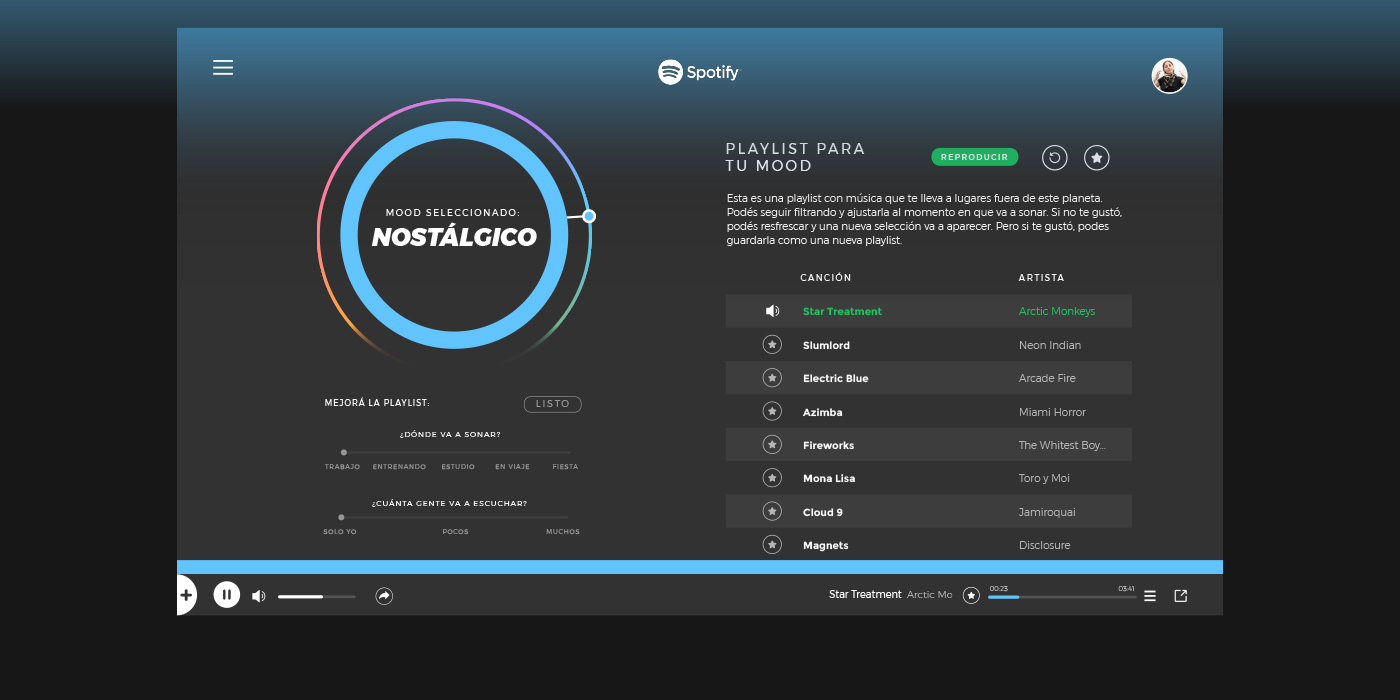Image resolution: width=1400 pixels, height=700 pixels.
Task: Favorite the song Electric Blue
Action: click(772, 378)
